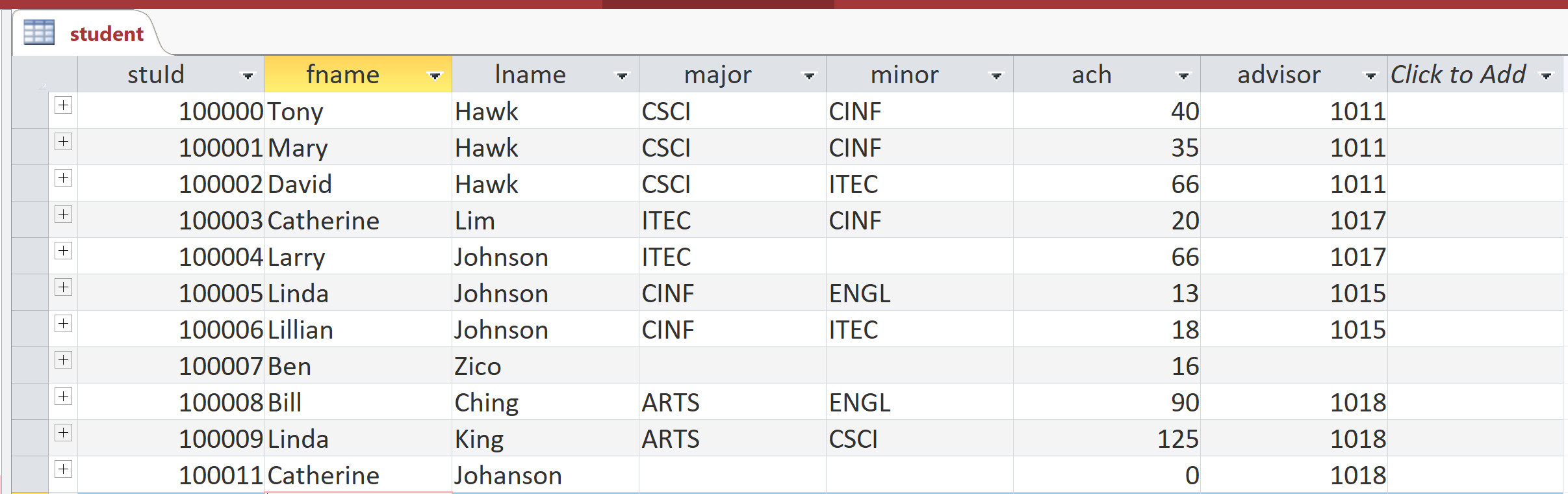The width and height of the screenshot is (1568, 494).
Task: Open the major column filter dropdown
Action: [x=809, y=76]
